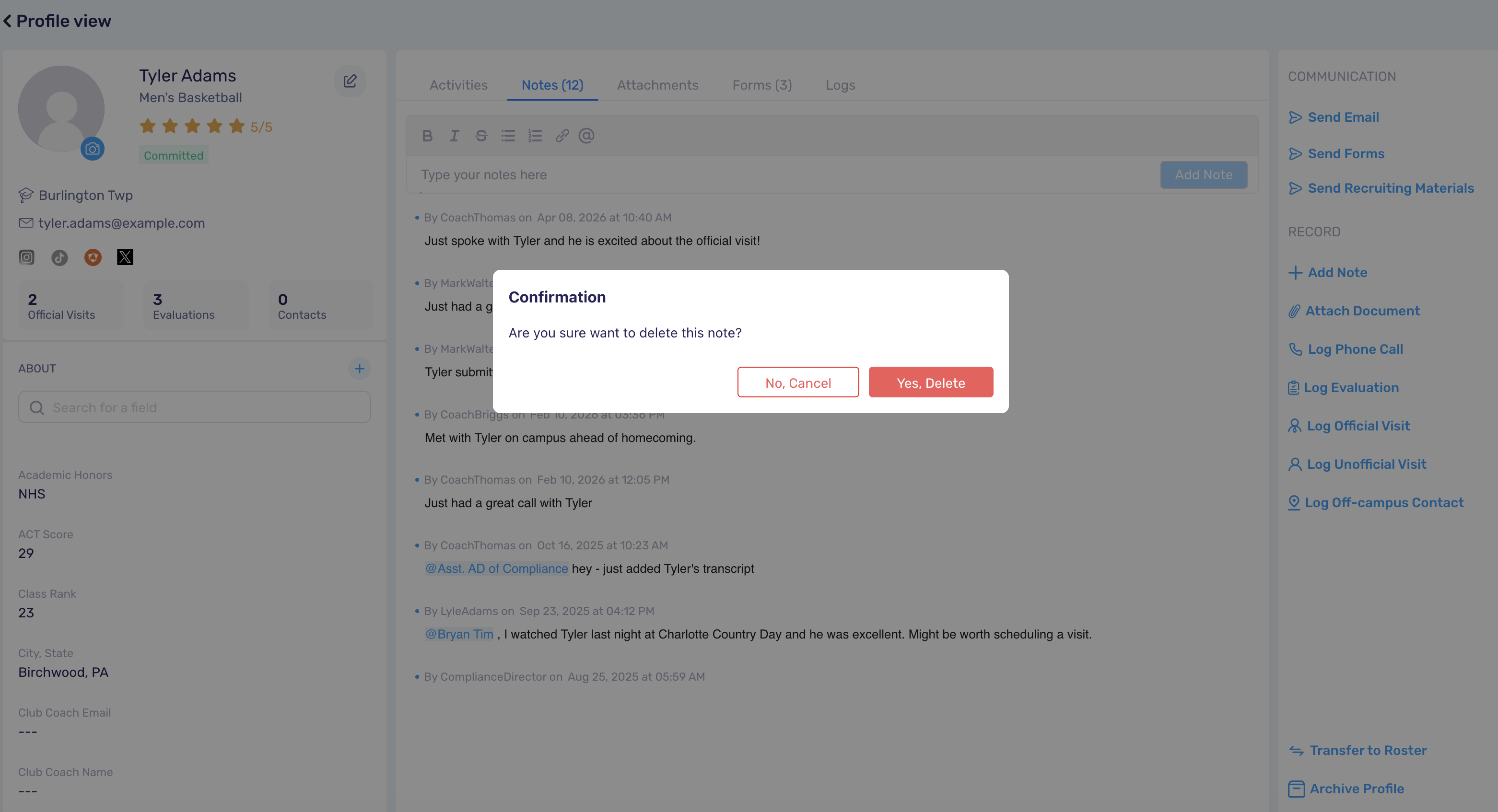Click the Birchwood, PA value
Image resolution: width=1498 pixels, height=812 pixels.
coord(63,672)
